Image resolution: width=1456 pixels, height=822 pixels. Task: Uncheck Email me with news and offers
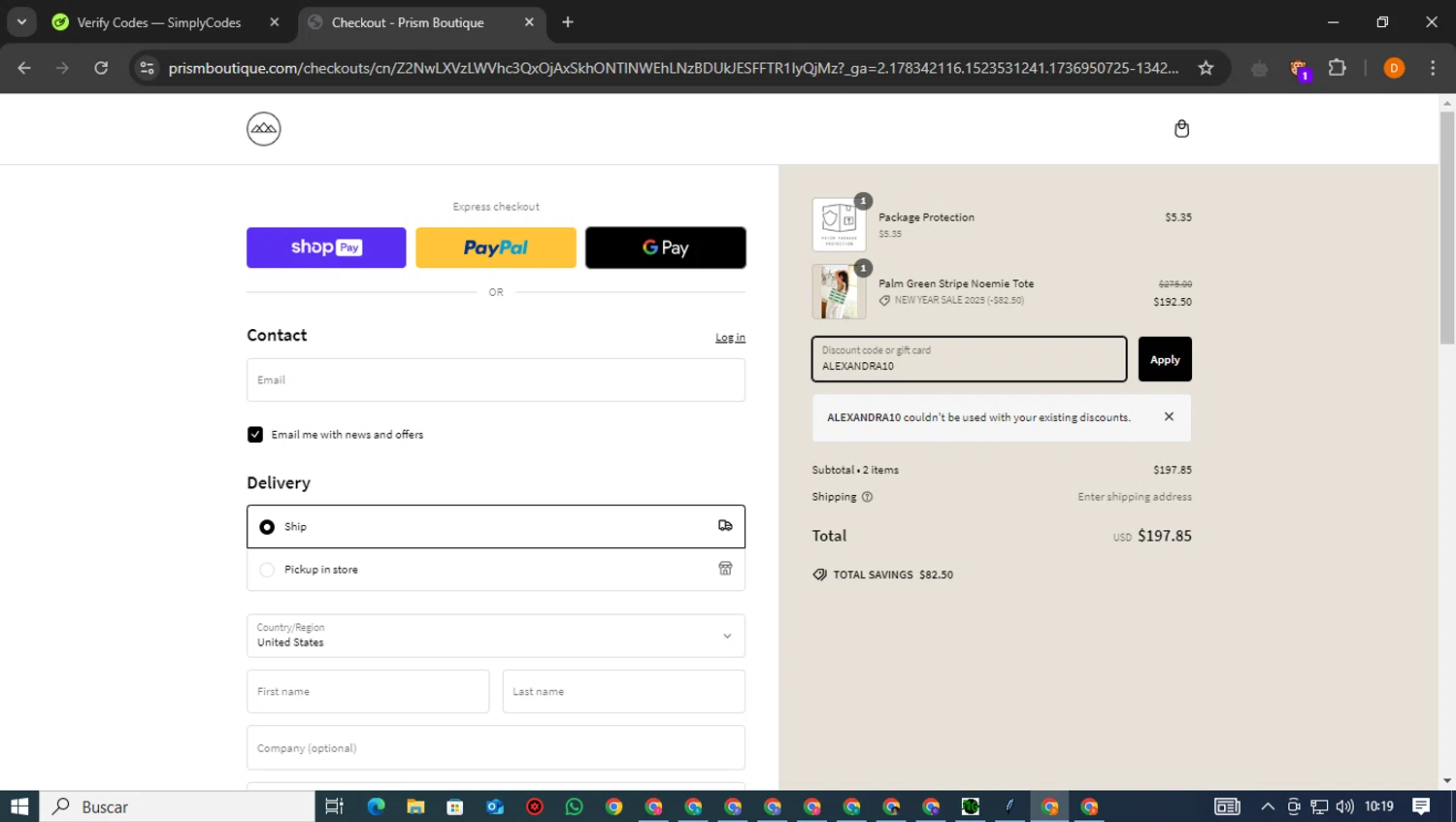pos(255,435)
